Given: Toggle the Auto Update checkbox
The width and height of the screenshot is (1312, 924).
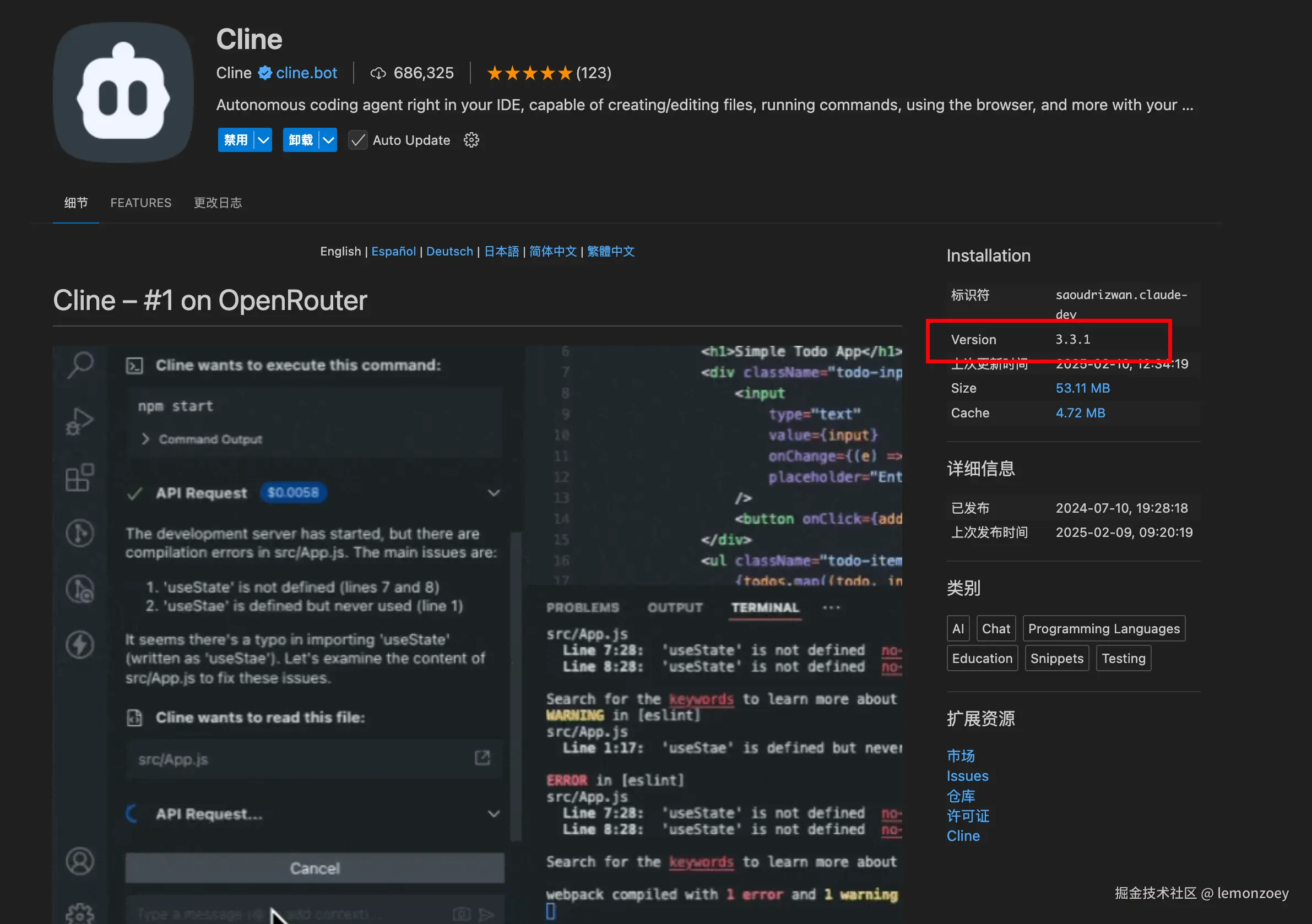Looking at the screenshot, I should [x=357, y=140].
